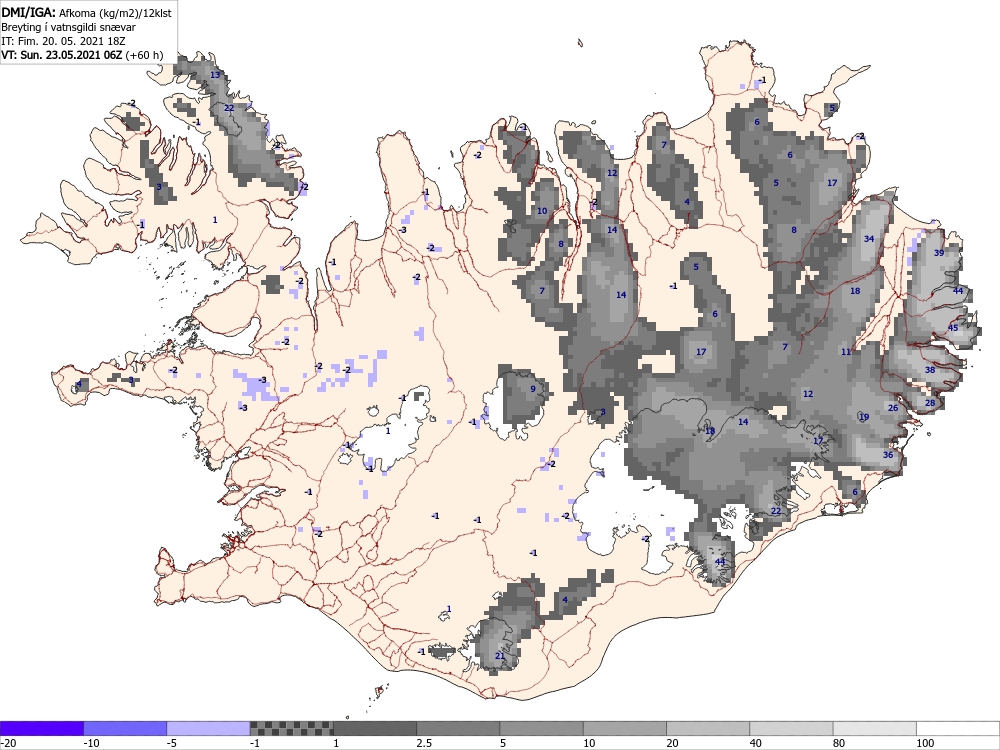Click the deep purple -20 to -10 legend swatch
The image size is (1000, 750).
pos(41,728)
